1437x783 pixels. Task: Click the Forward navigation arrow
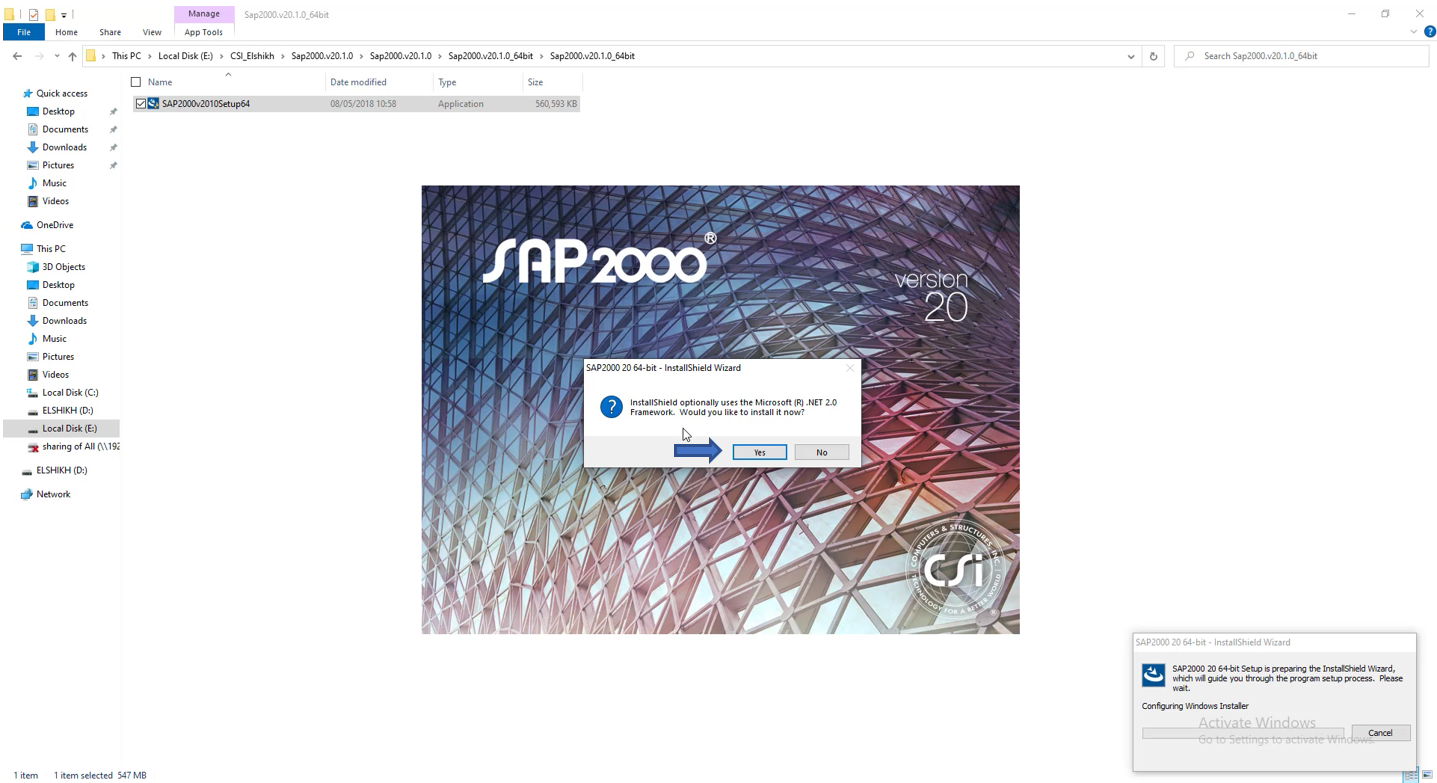point(39,56)
